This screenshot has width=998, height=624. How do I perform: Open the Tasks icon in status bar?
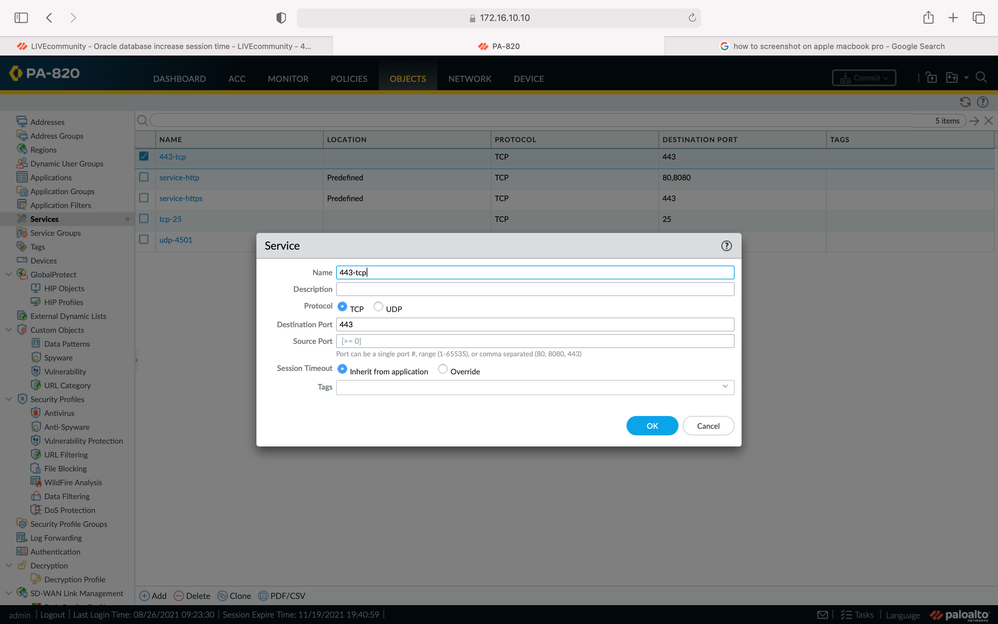[846, 615]
